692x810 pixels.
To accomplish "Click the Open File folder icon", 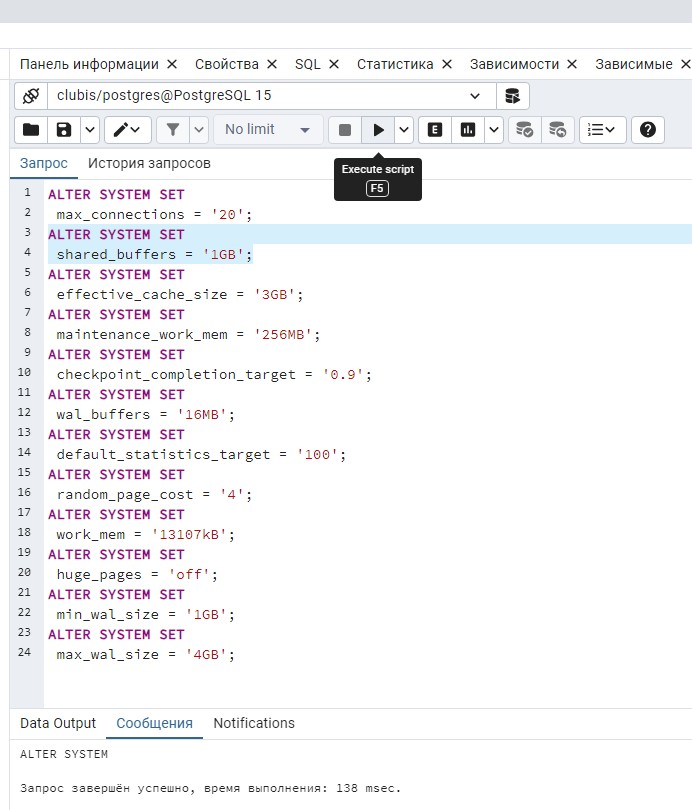I will tap(31, 130).
